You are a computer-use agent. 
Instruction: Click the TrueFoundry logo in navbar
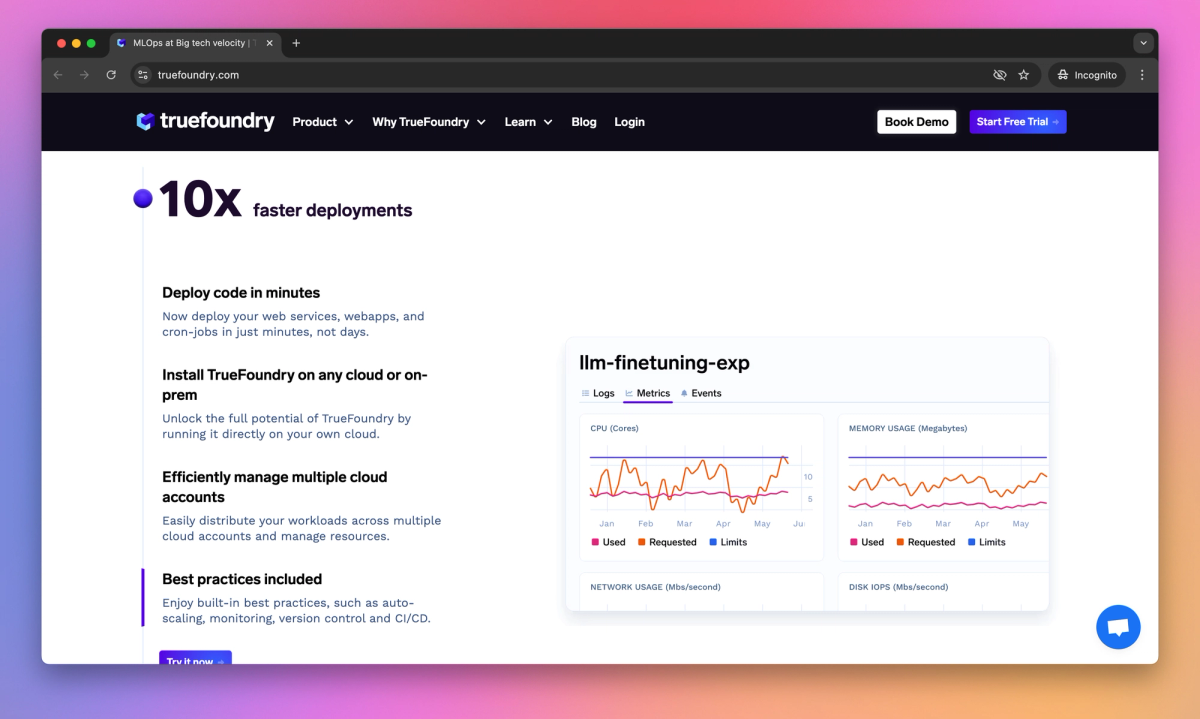point(205,121)
